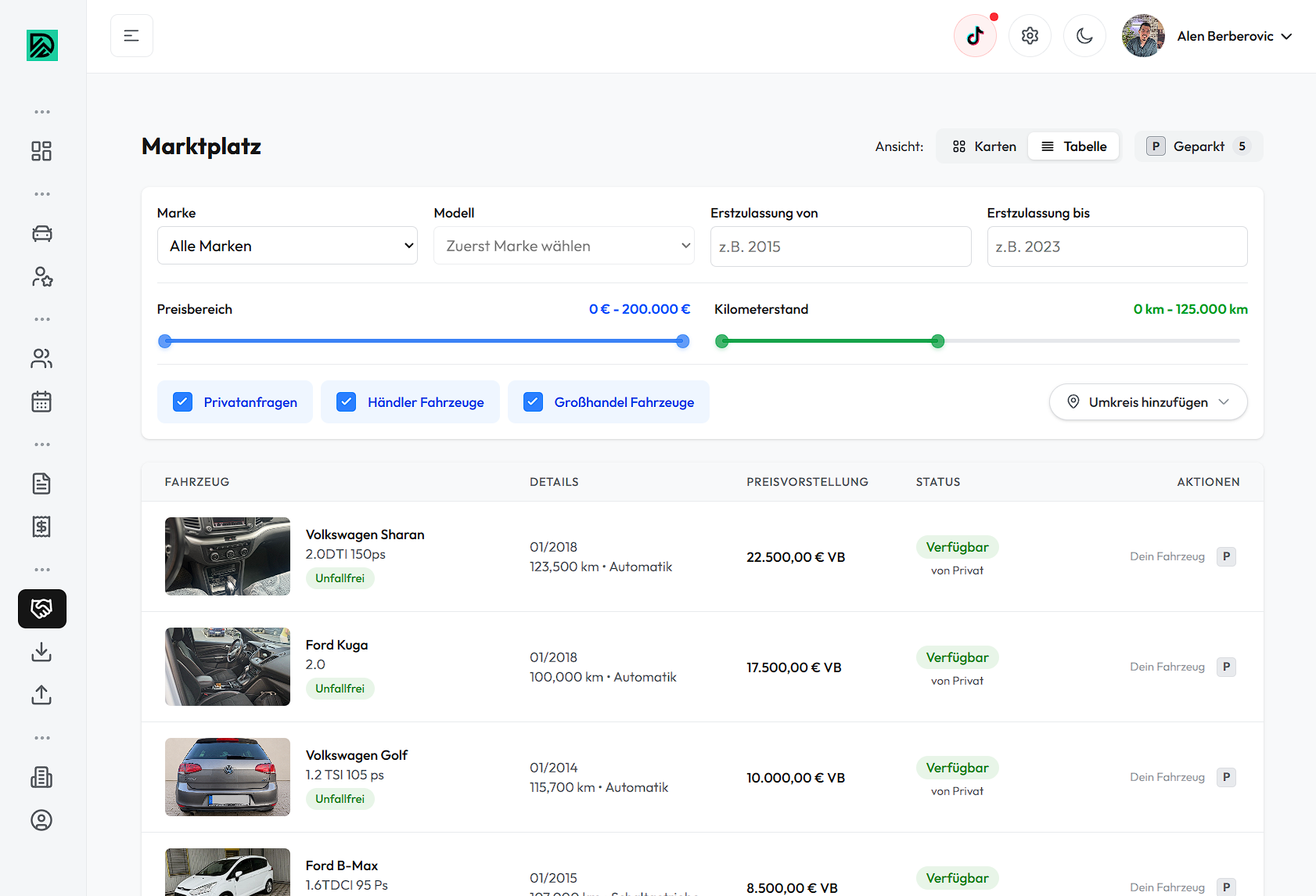Toggle the sidebar hamburger menu

tap(131, 36)
